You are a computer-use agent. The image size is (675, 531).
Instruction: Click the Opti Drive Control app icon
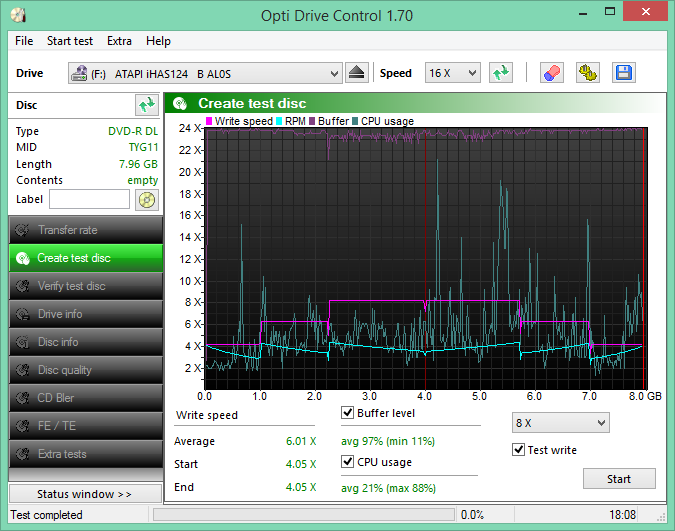19,16
